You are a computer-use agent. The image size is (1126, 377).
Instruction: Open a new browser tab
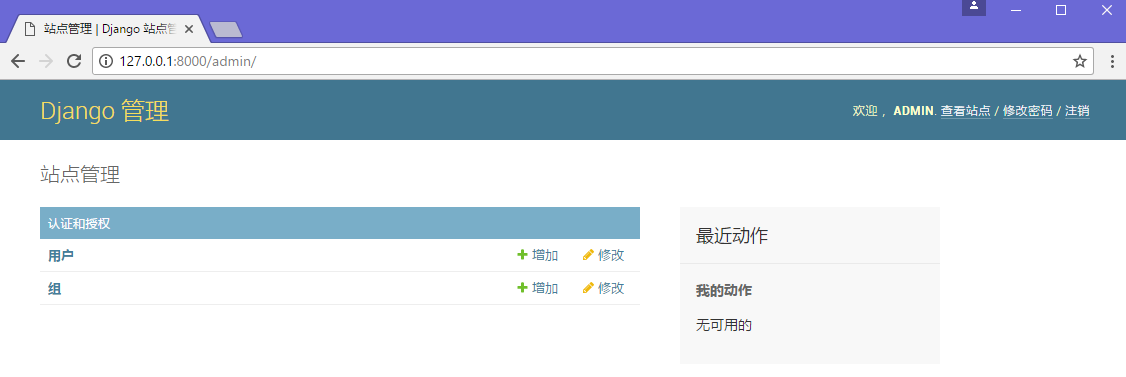point(225,29)
